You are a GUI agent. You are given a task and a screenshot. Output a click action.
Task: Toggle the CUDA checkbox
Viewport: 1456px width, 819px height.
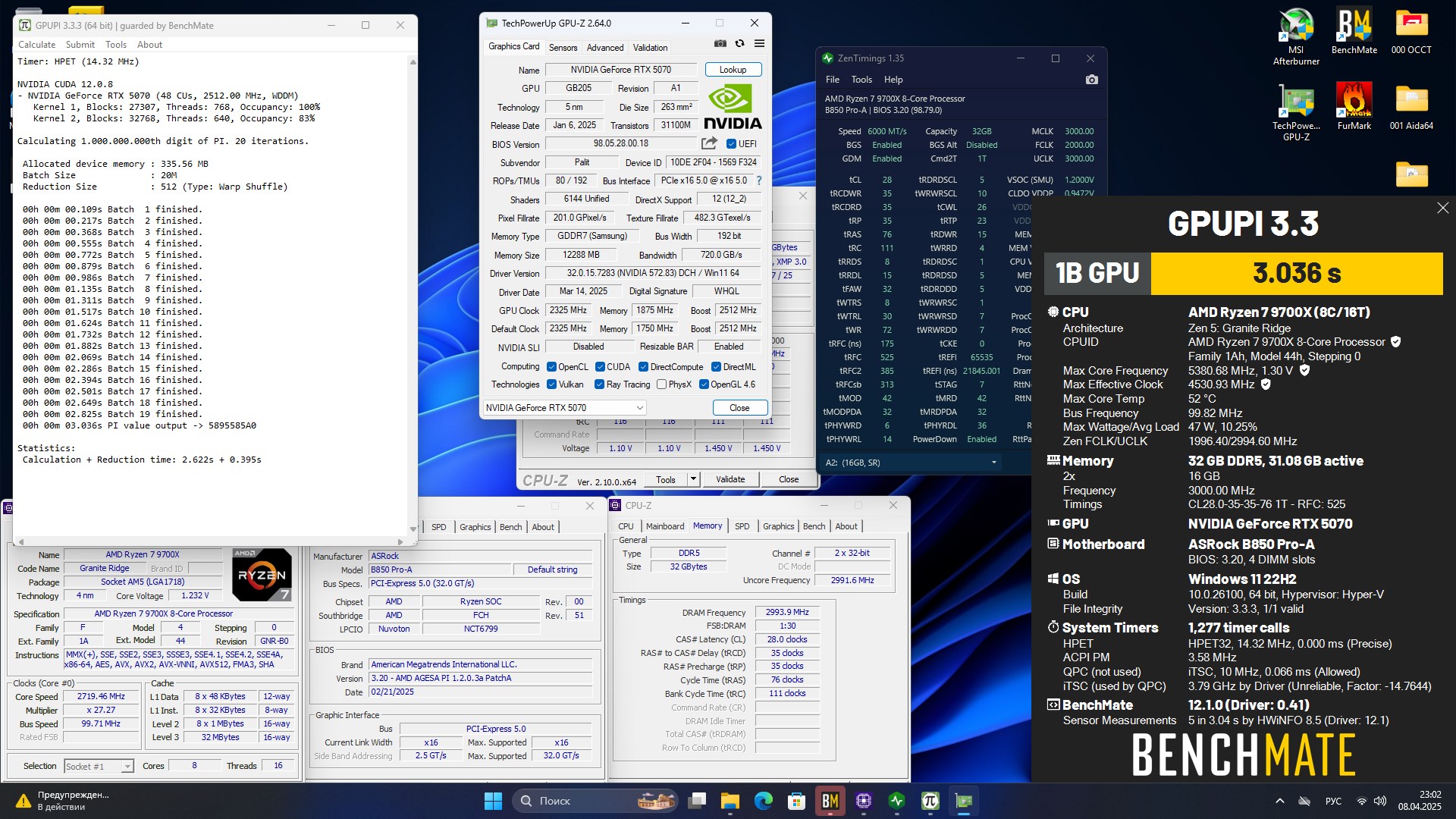[x=600, y=367]
